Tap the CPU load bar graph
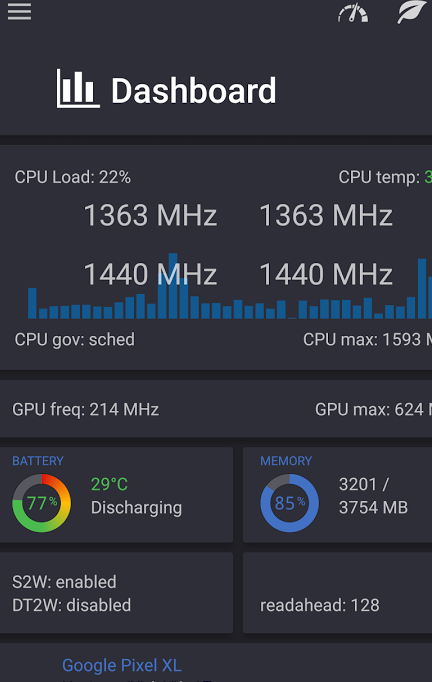Image resolution: width=432 pixels, height=682 pixels. 230,287
